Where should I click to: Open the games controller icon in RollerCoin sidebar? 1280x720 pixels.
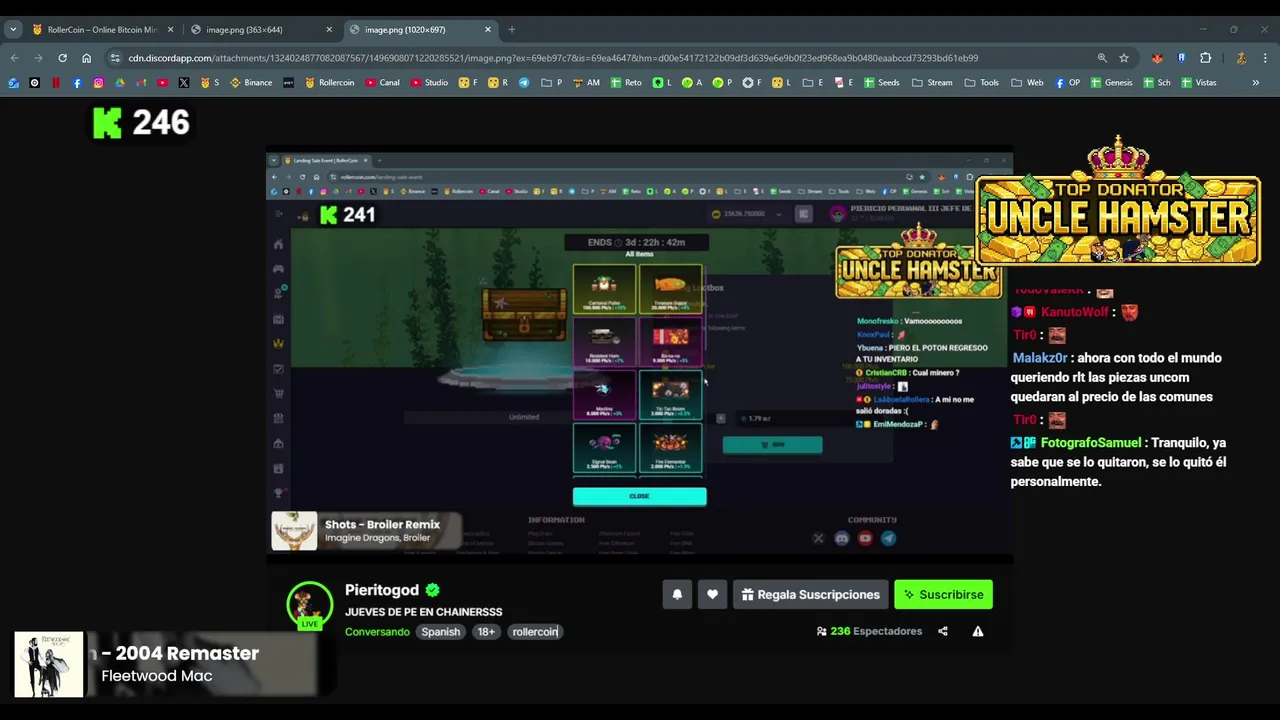click(x=278, y=269)
